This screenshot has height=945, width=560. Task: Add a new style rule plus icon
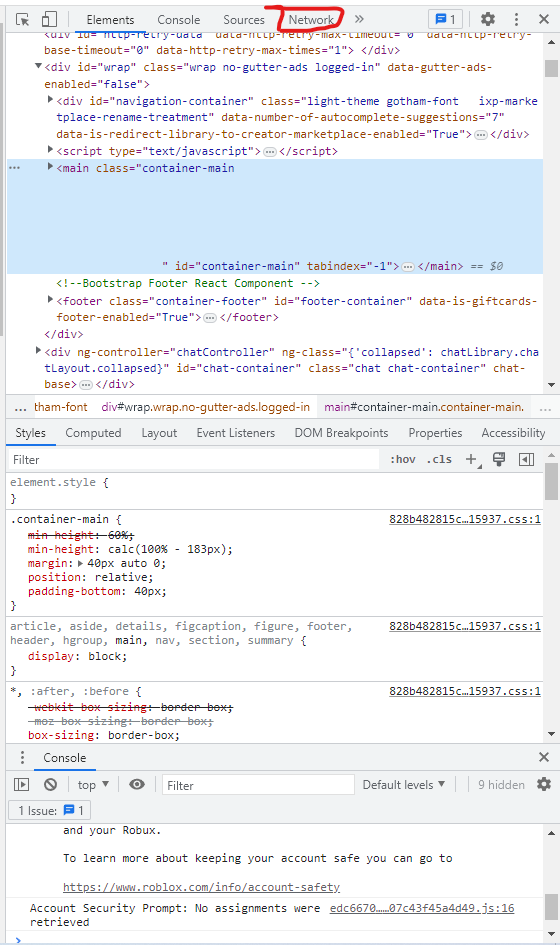(472, 460)
